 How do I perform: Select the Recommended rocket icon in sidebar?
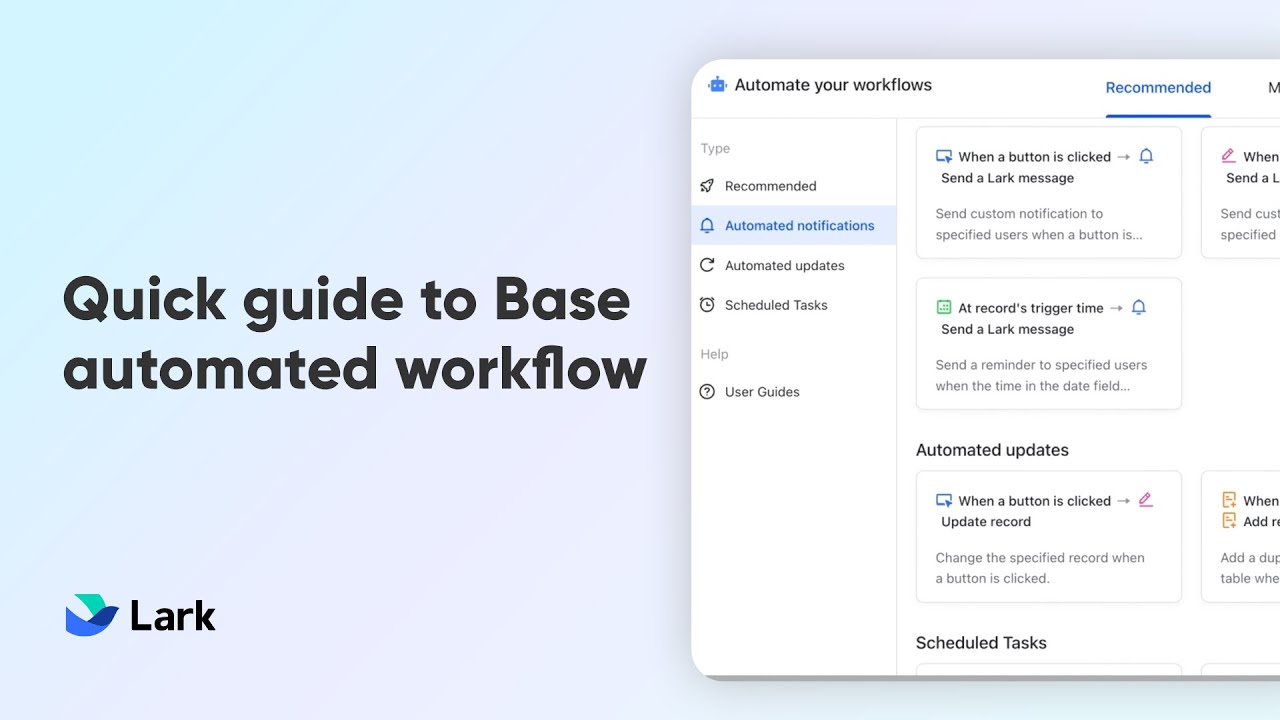pyautogui.click(x=707, y=186)
